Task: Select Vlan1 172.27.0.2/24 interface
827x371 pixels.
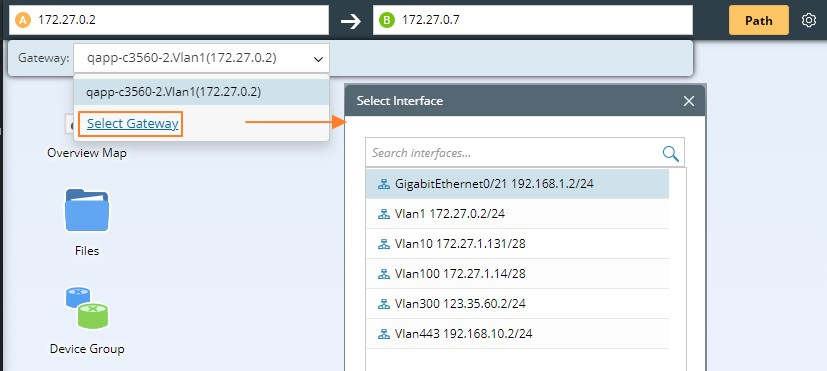Action: pyautogui.click(x=517, y=214)
